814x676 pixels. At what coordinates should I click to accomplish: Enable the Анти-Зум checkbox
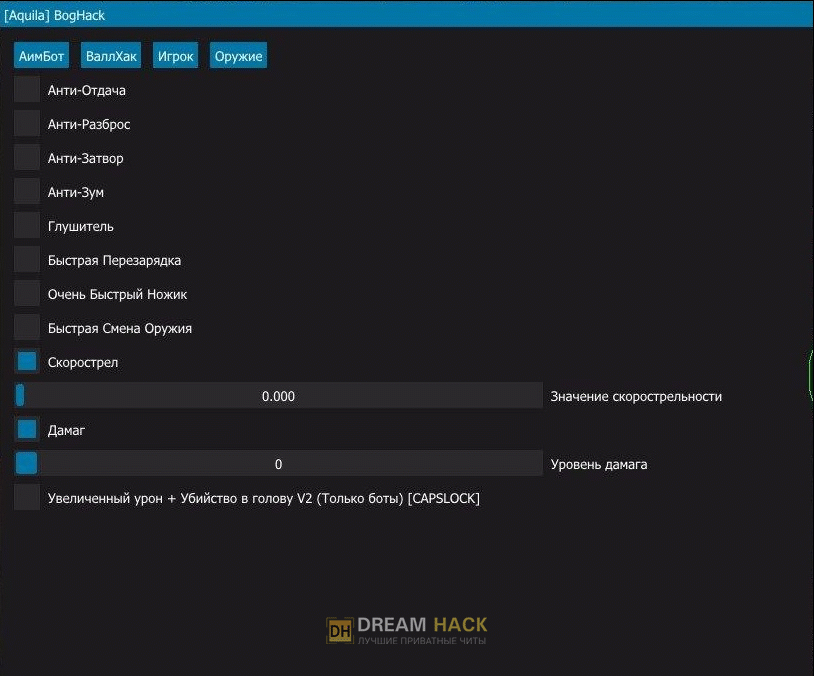click(27, 192)
